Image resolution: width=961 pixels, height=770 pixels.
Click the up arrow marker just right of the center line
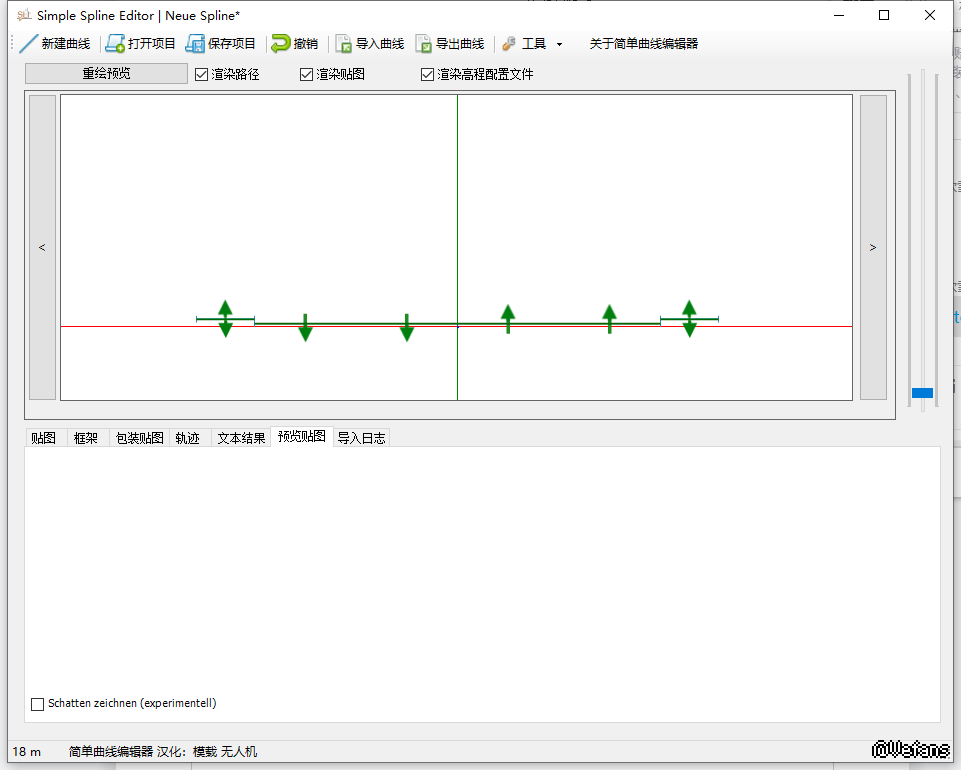tap(508, 318)
